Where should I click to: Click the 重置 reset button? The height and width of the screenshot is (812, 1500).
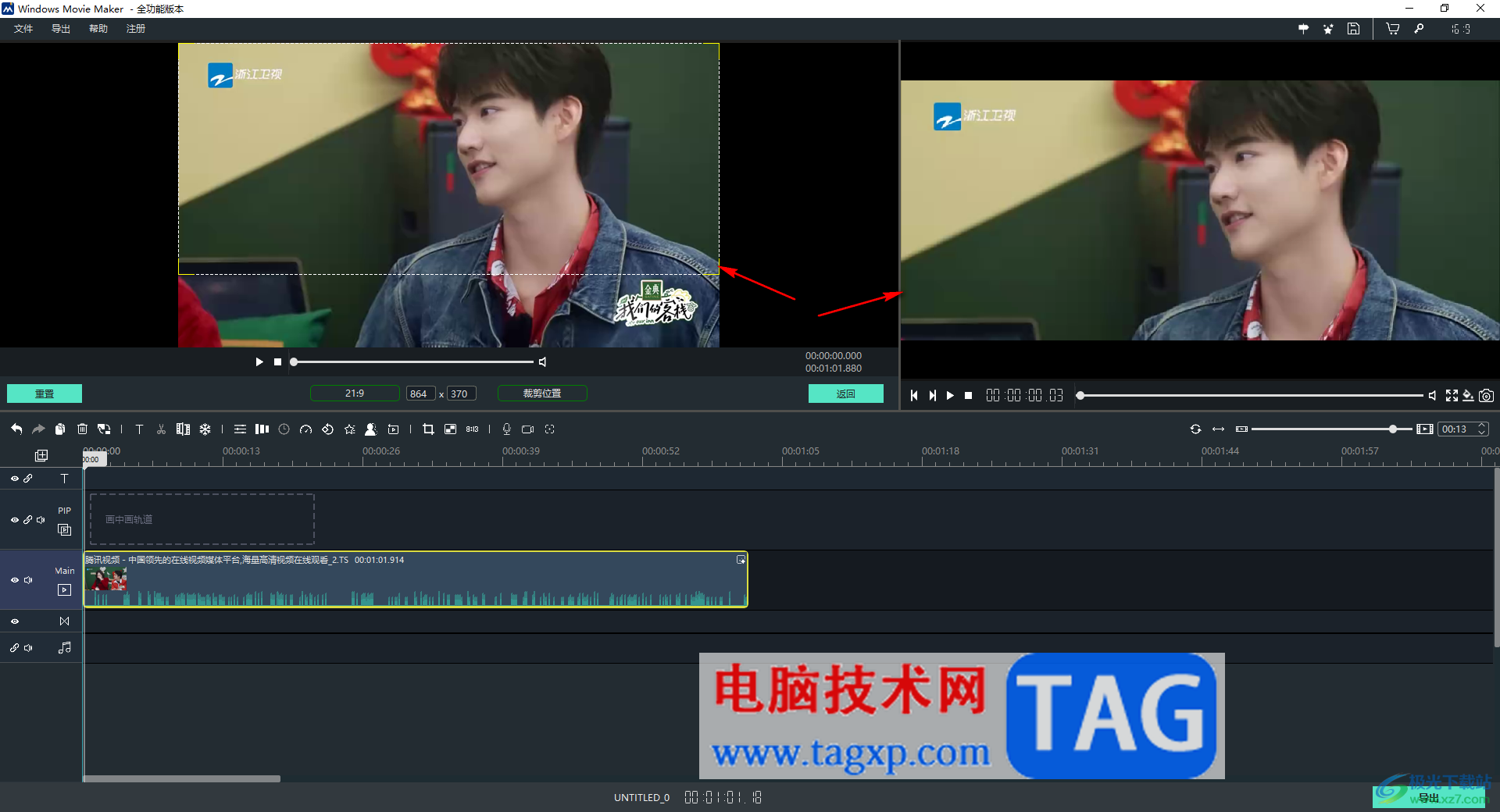(x=45, y=394)
